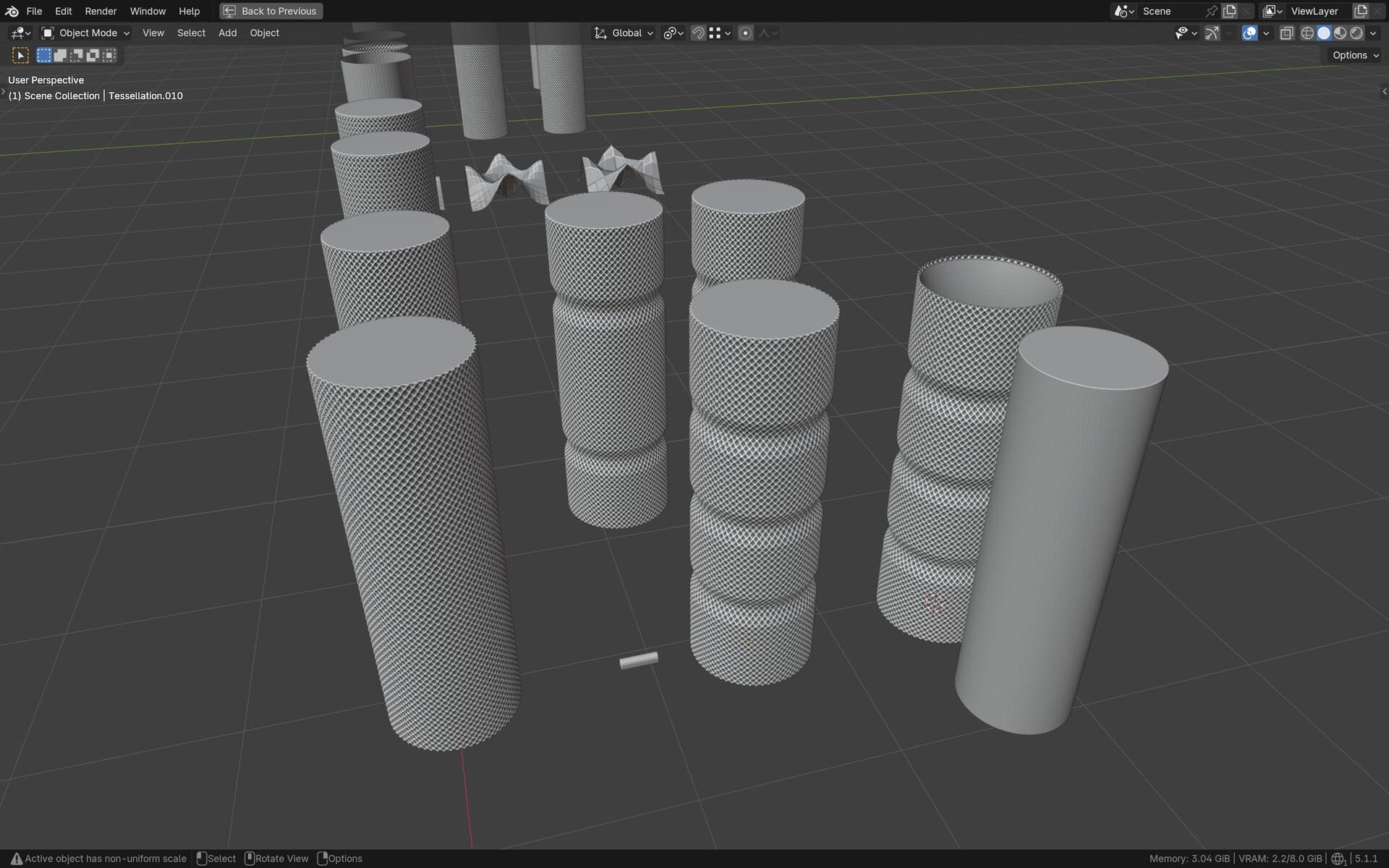Viewport: 1389px width, 868px height.
Task: Open the Render menu
Action: click(x=101, y=11)
